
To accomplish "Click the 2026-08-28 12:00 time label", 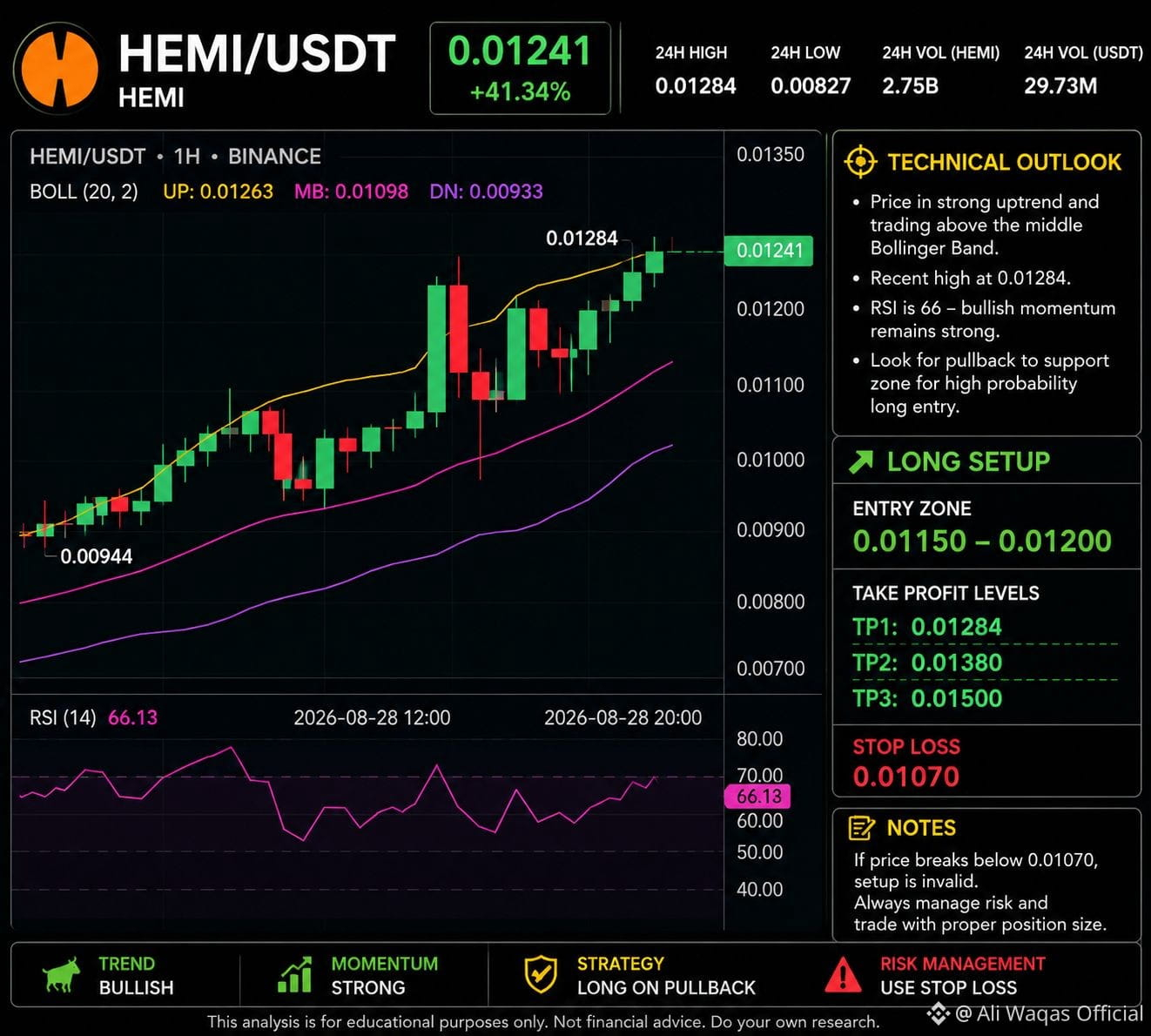I will coord(372,718).
